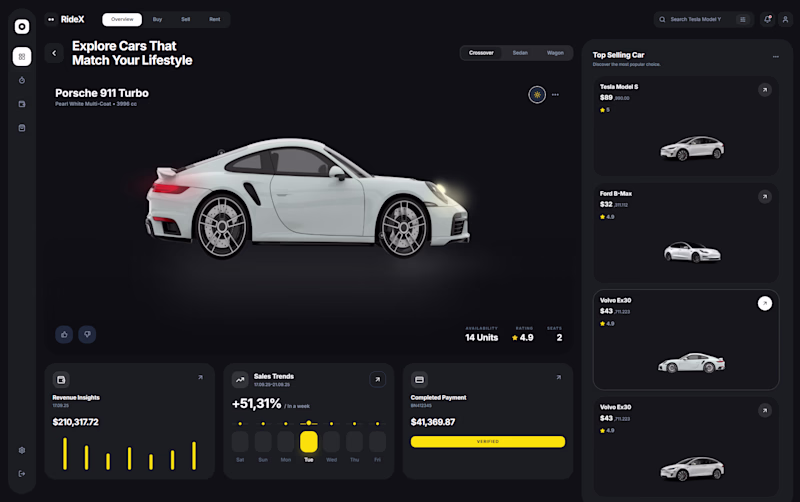This screenshot has height=502, width=800.
Task: Expand the Sales Trends card arrow
Action: coord(378,380)
